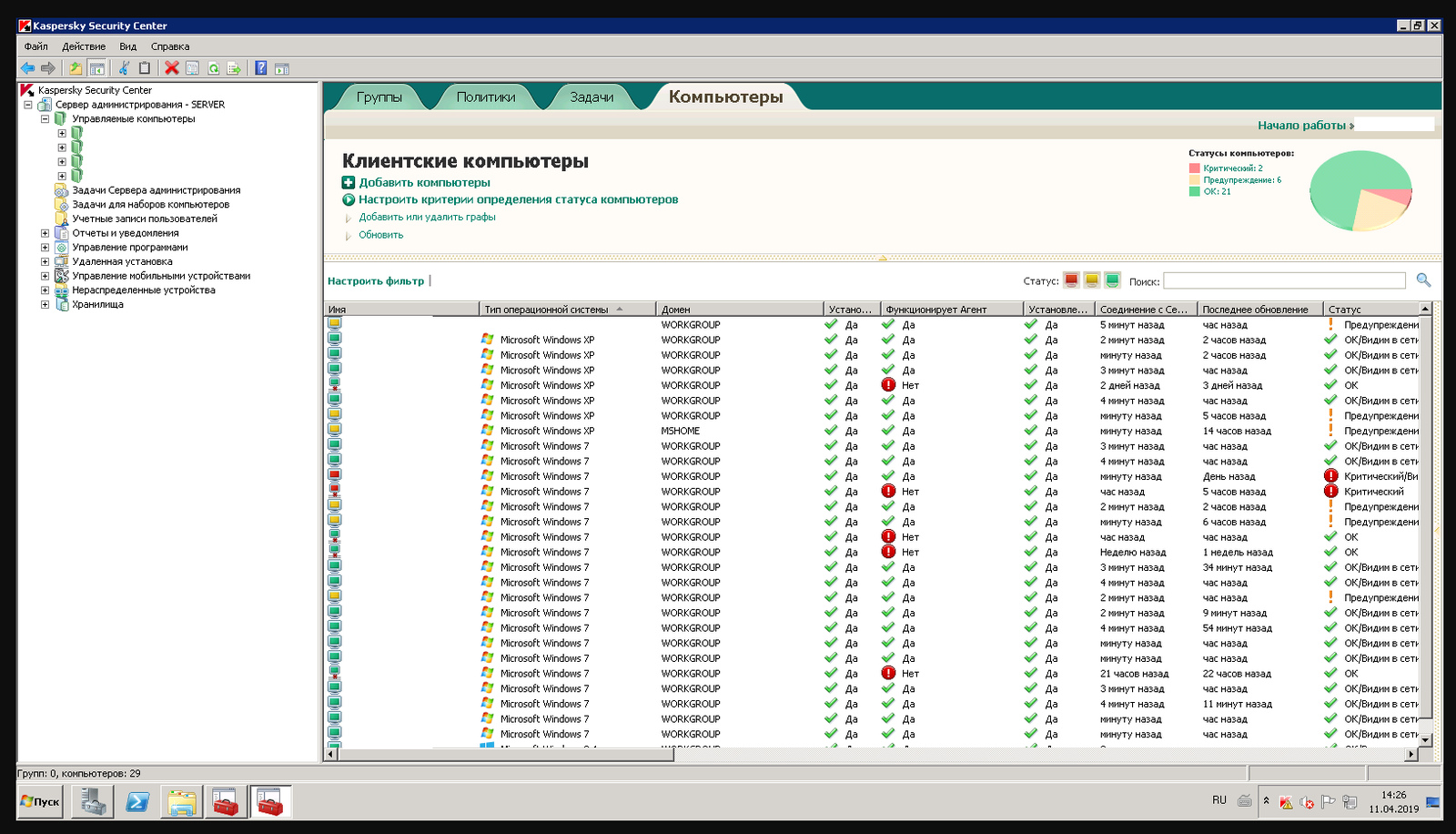Click the magnifying glass search icon
Viewport: 1456px width, 834px height.
point(1423,280)
